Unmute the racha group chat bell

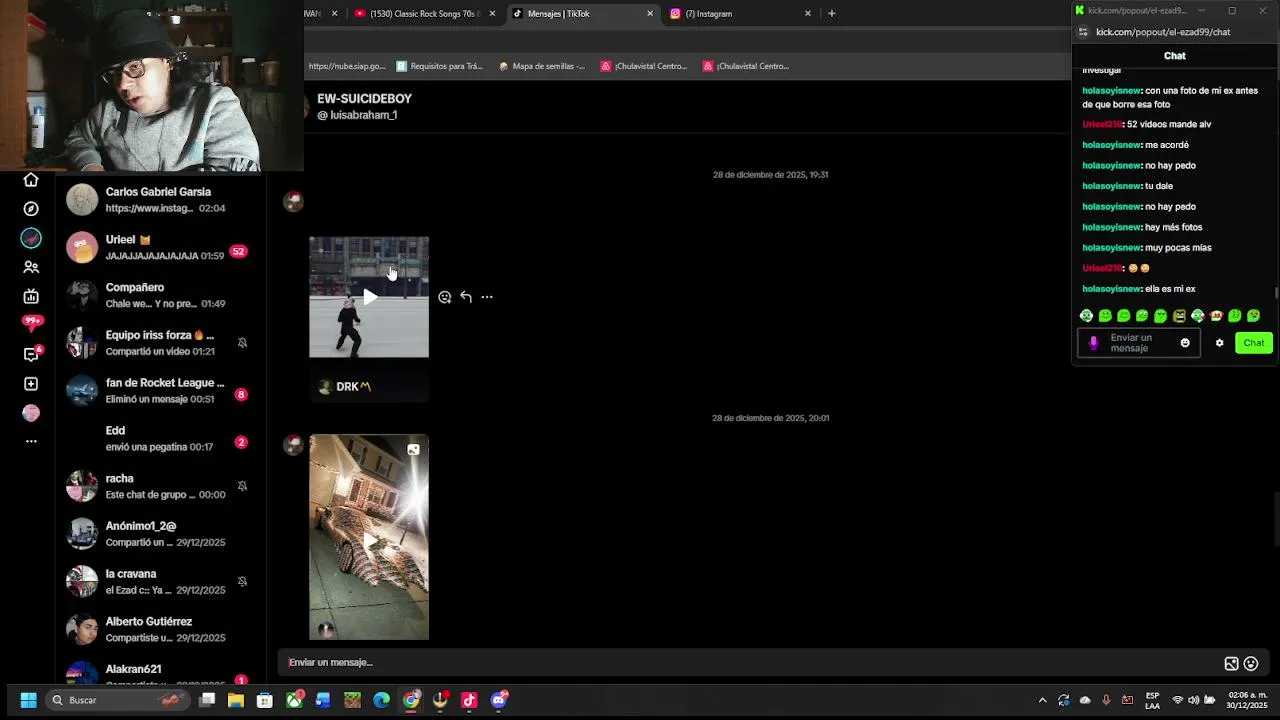[242, 486]
